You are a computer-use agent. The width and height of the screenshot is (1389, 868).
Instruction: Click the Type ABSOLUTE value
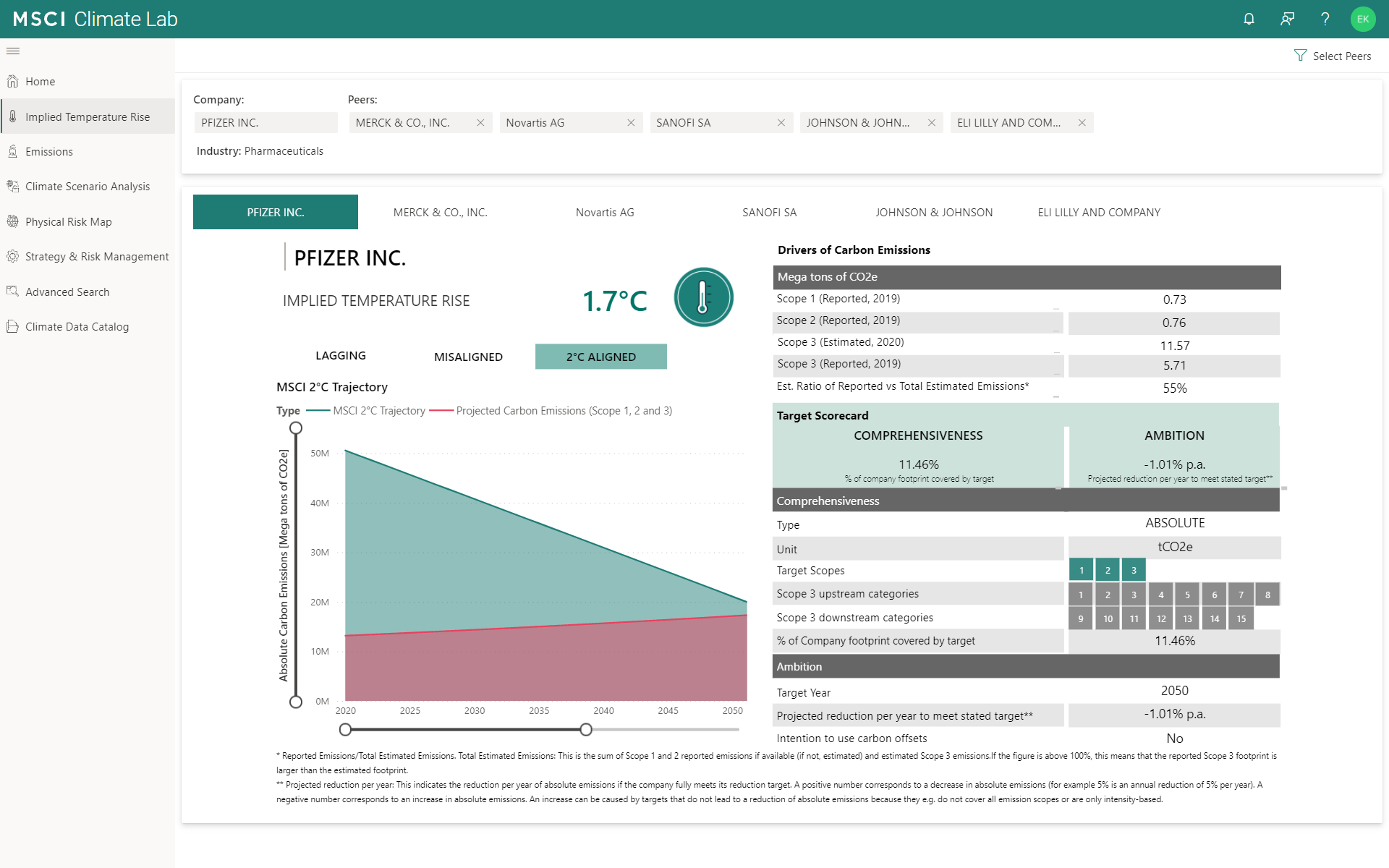click(x=1175, y=523)
